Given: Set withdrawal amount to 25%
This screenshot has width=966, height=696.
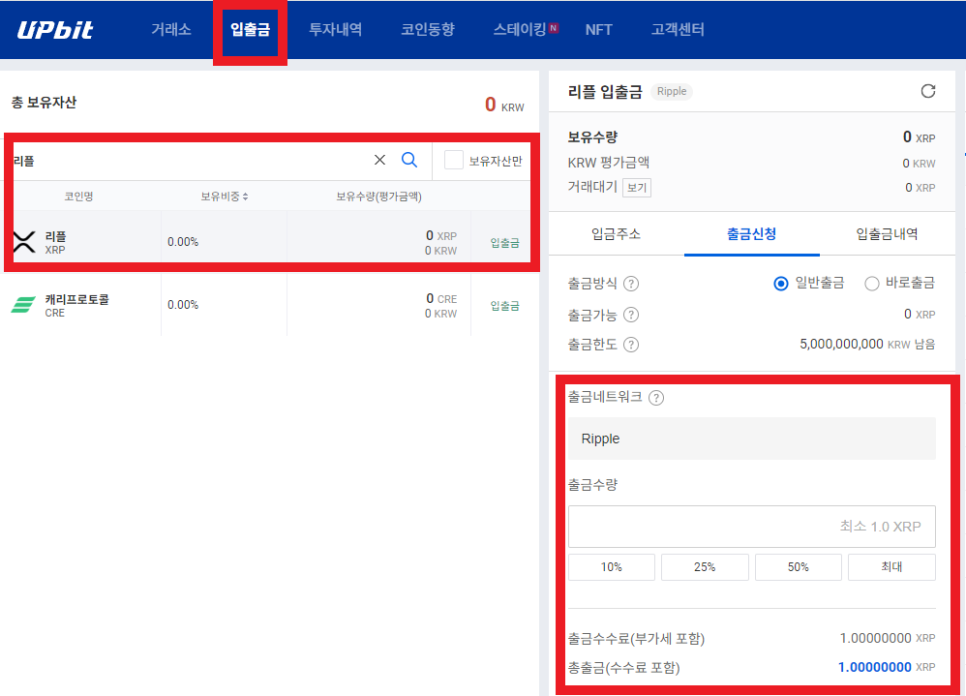Looking at the screenshot, I should 705,567.
